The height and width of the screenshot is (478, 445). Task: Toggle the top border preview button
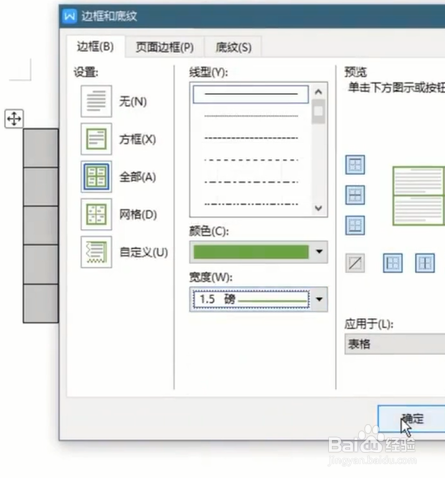(355, 165)
